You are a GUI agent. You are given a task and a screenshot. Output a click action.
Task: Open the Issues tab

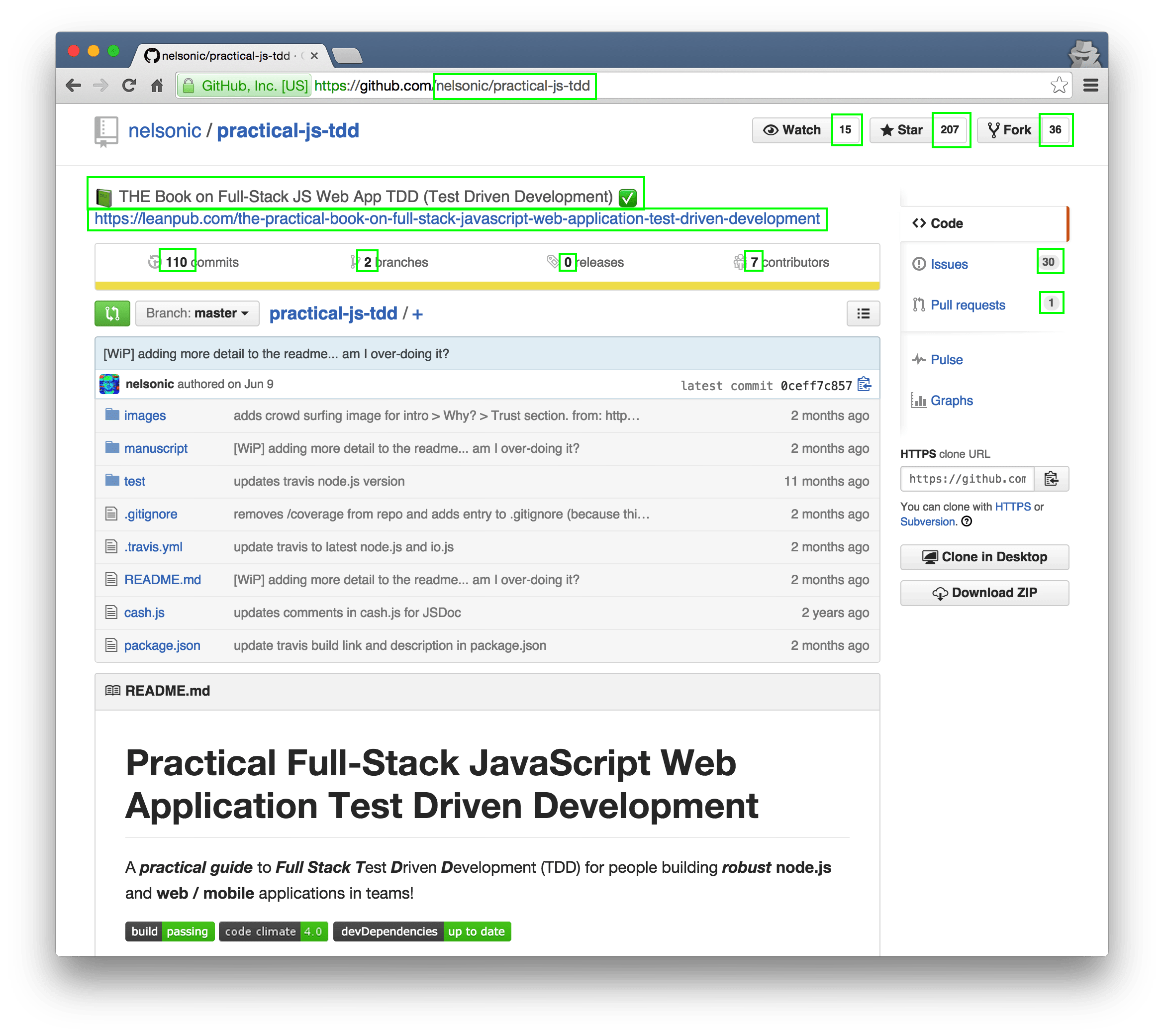tap(949, 264)
